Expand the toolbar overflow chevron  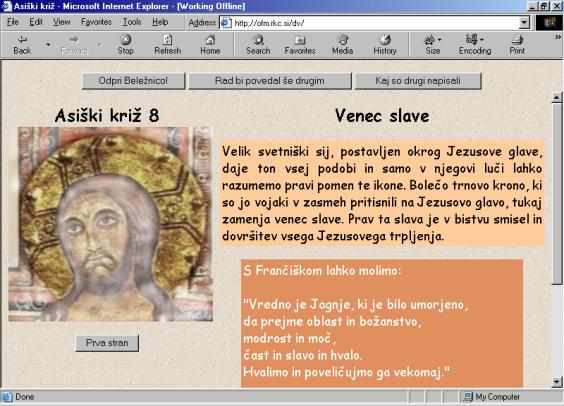pos(558,37)
